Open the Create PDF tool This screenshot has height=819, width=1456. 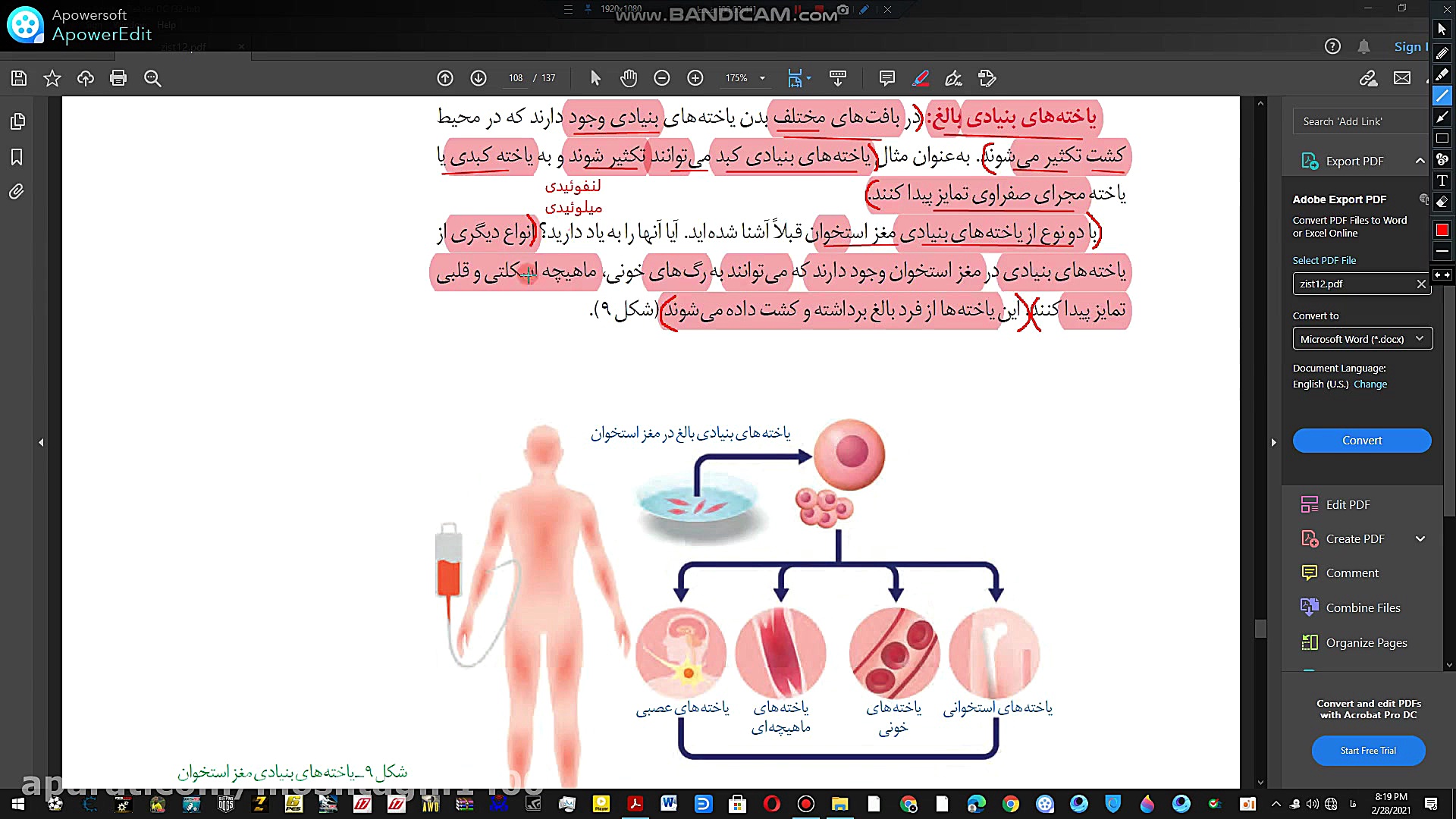1355,538
